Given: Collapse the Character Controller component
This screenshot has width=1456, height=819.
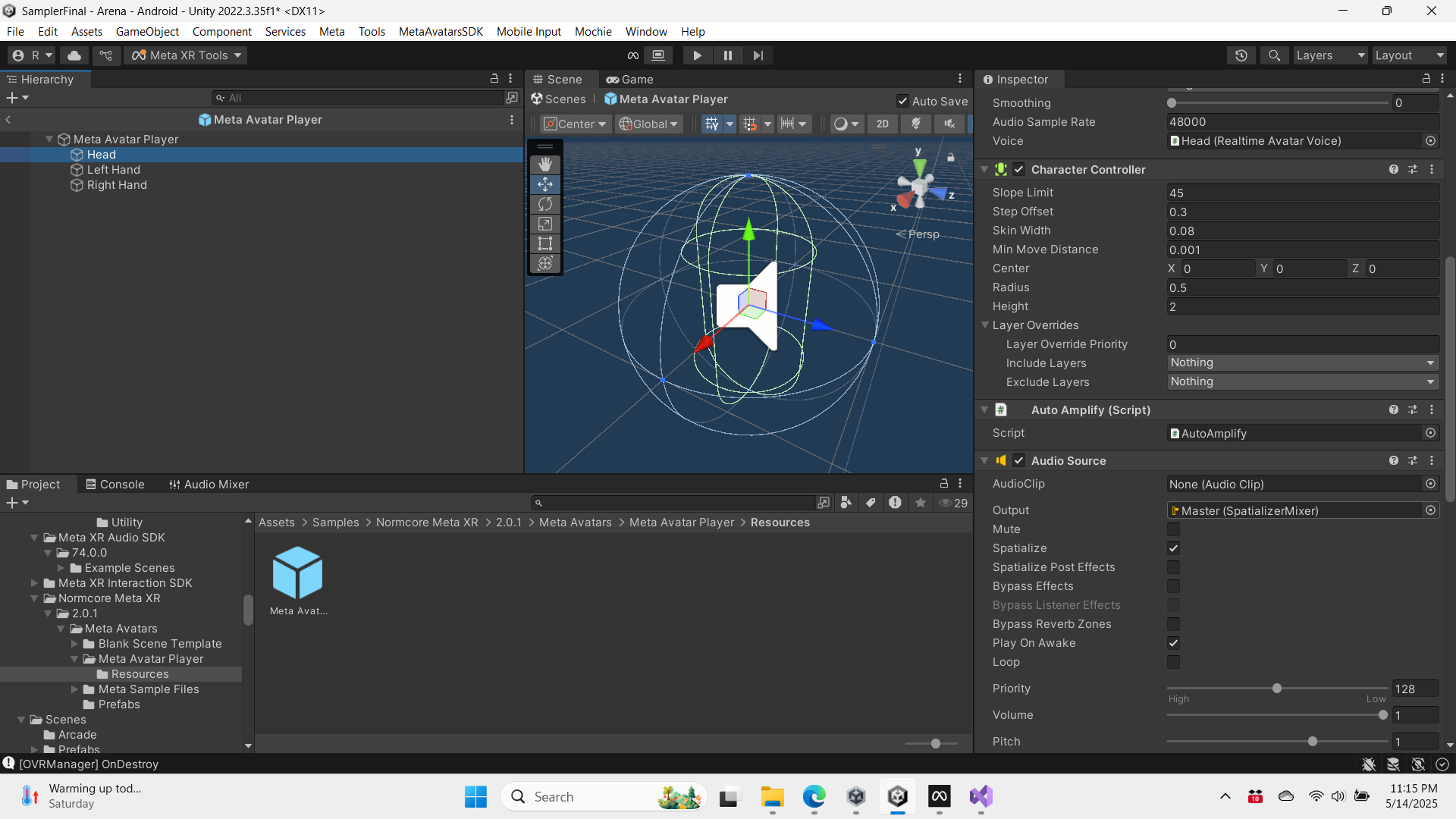Looking at the screenshot, I should [984, 170].
